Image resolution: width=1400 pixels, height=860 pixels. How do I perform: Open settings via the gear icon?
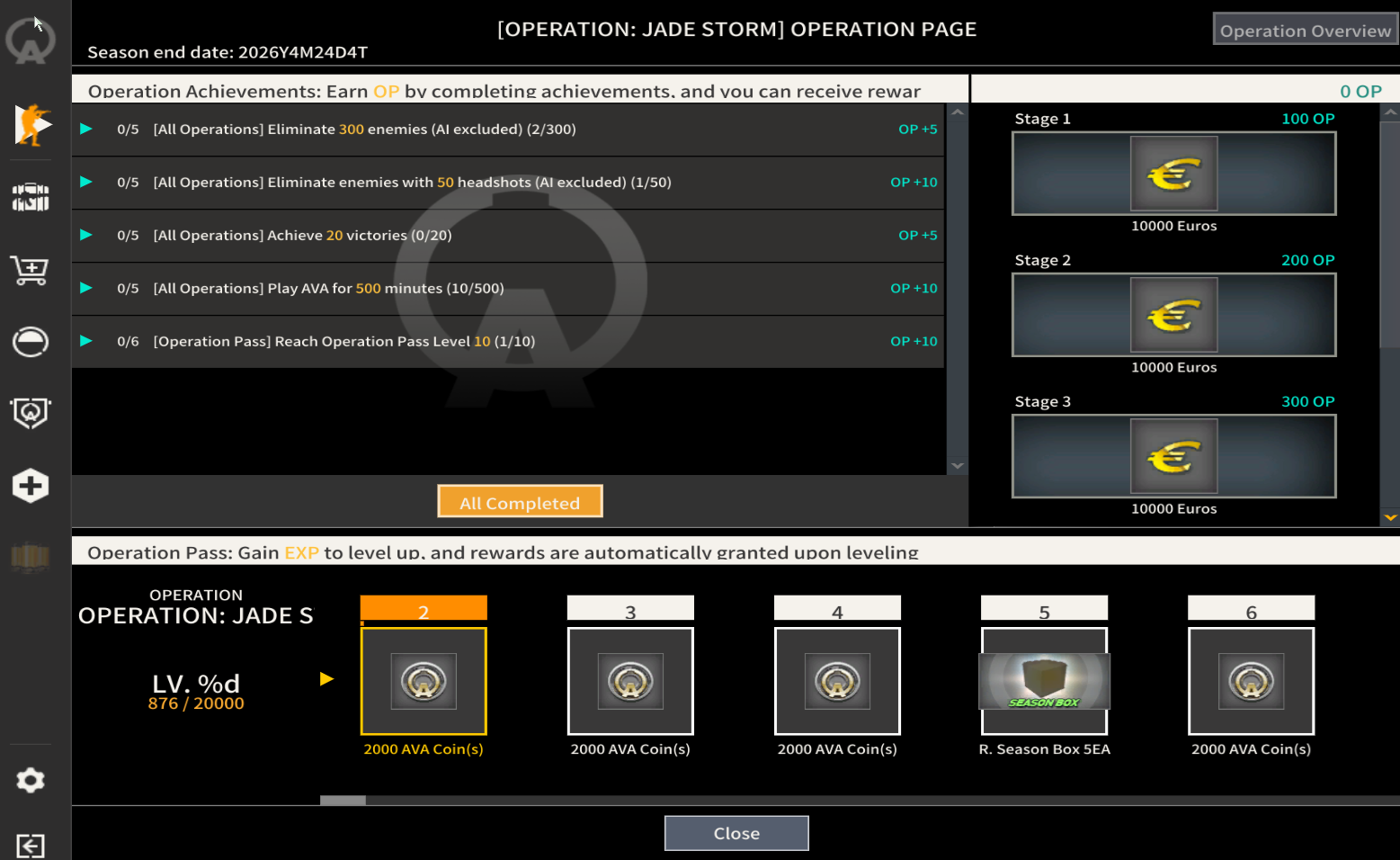[31, 780]
